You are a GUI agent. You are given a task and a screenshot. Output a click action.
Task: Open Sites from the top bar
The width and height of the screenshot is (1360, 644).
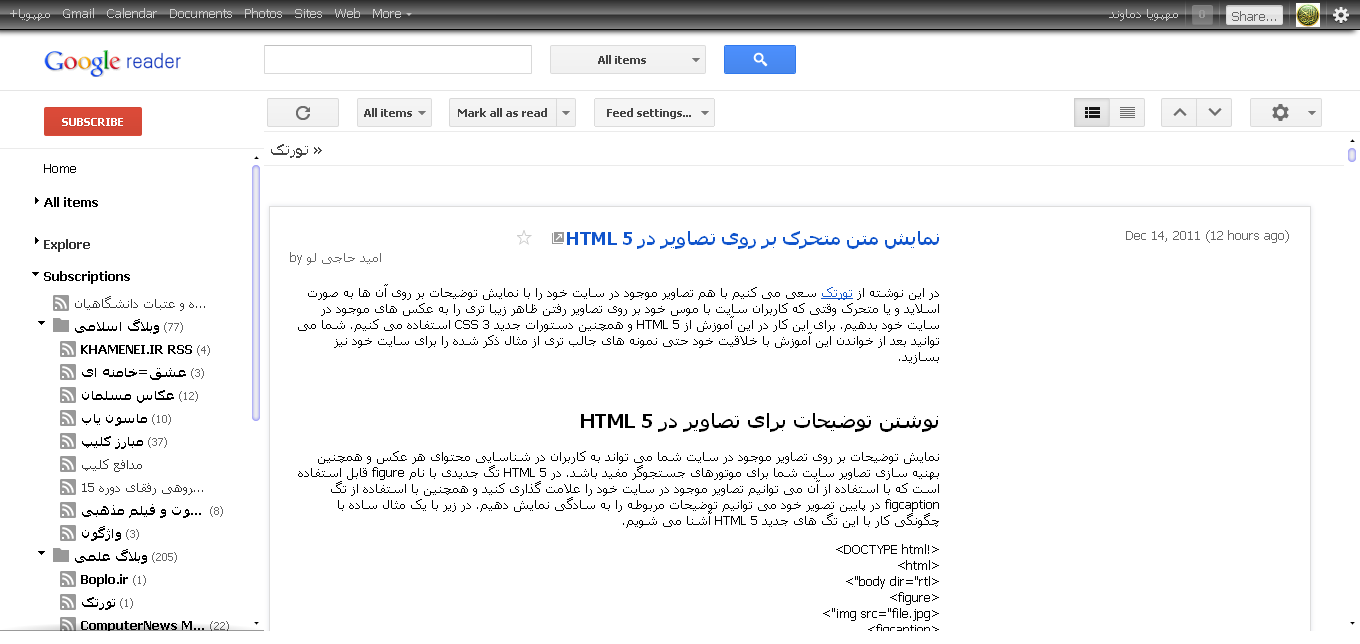(308, 14)
